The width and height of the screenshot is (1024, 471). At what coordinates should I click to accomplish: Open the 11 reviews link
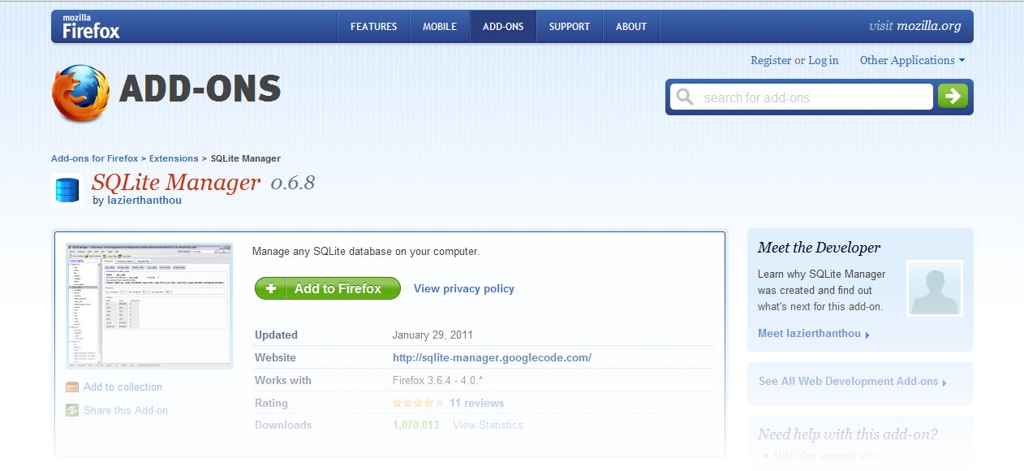(x=477, y=403)
